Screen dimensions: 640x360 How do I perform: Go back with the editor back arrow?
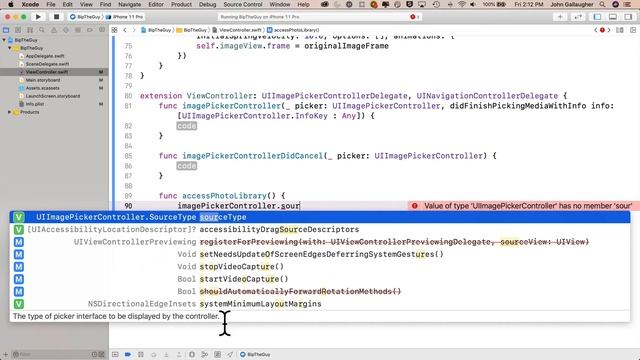pyautogui.click(x=125, y=30)
